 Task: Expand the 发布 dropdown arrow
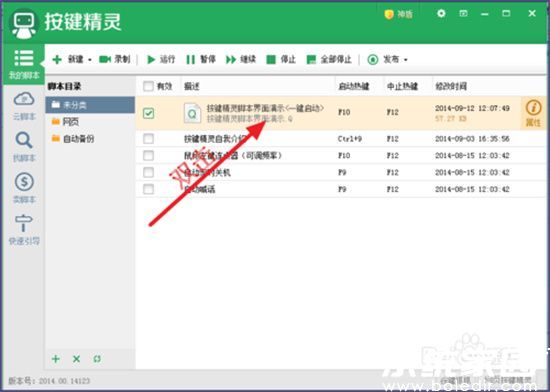(405, 60)
